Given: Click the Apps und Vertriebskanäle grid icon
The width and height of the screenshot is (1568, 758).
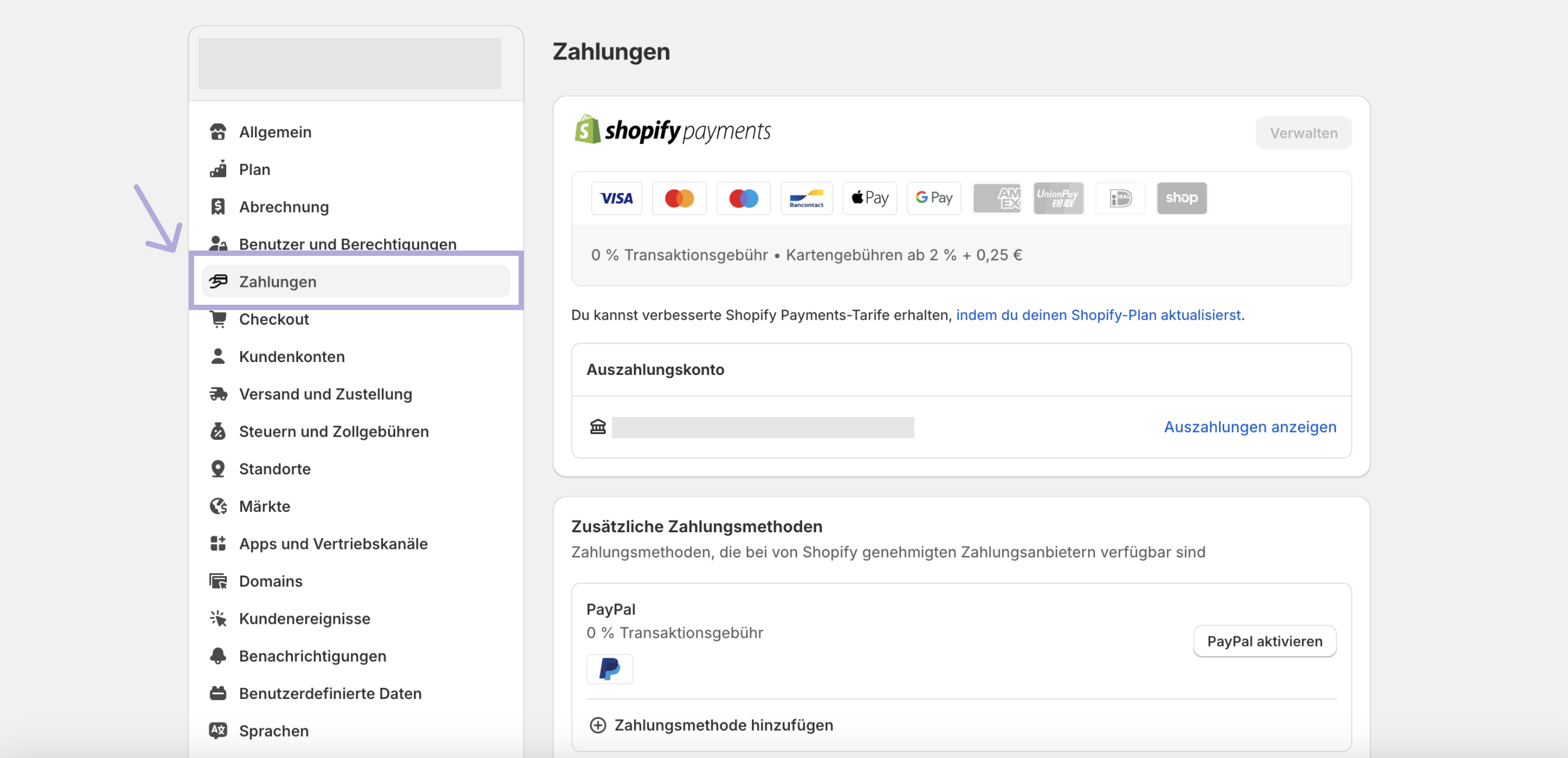Looking at the screenshot, I should [x=218, y=543].
